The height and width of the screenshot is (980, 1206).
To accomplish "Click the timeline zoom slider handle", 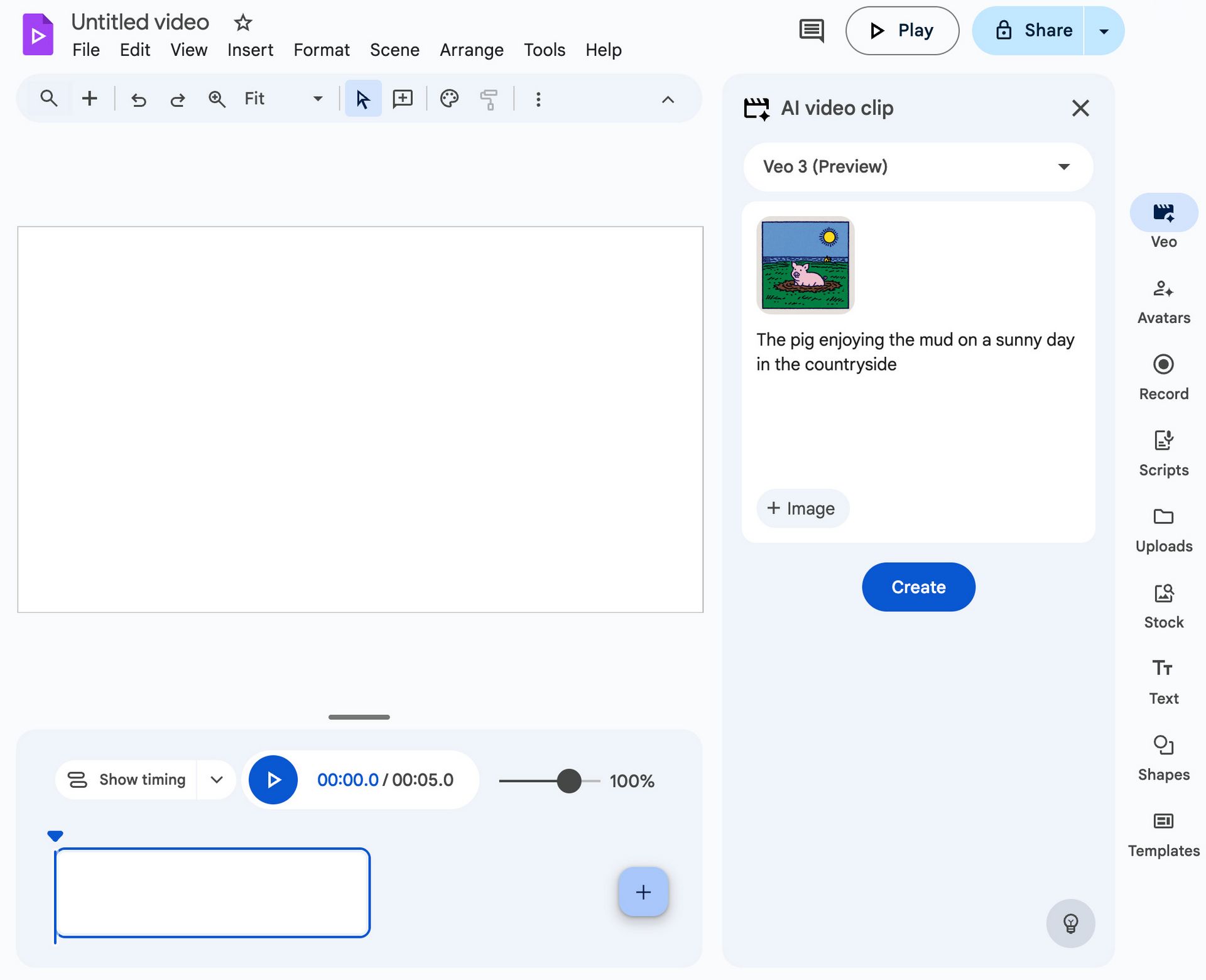I will pyautogui.click(x=568, y=781).
